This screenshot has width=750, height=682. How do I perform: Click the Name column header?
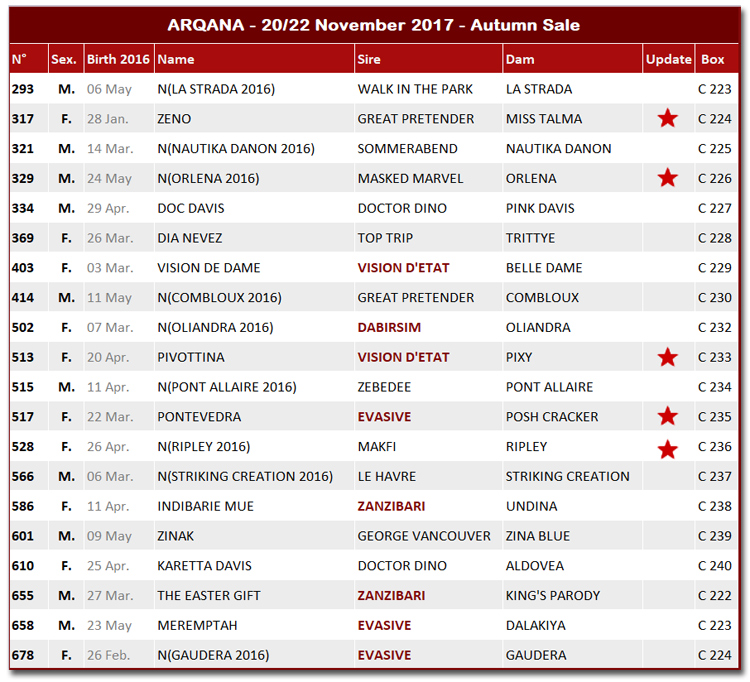176,59
